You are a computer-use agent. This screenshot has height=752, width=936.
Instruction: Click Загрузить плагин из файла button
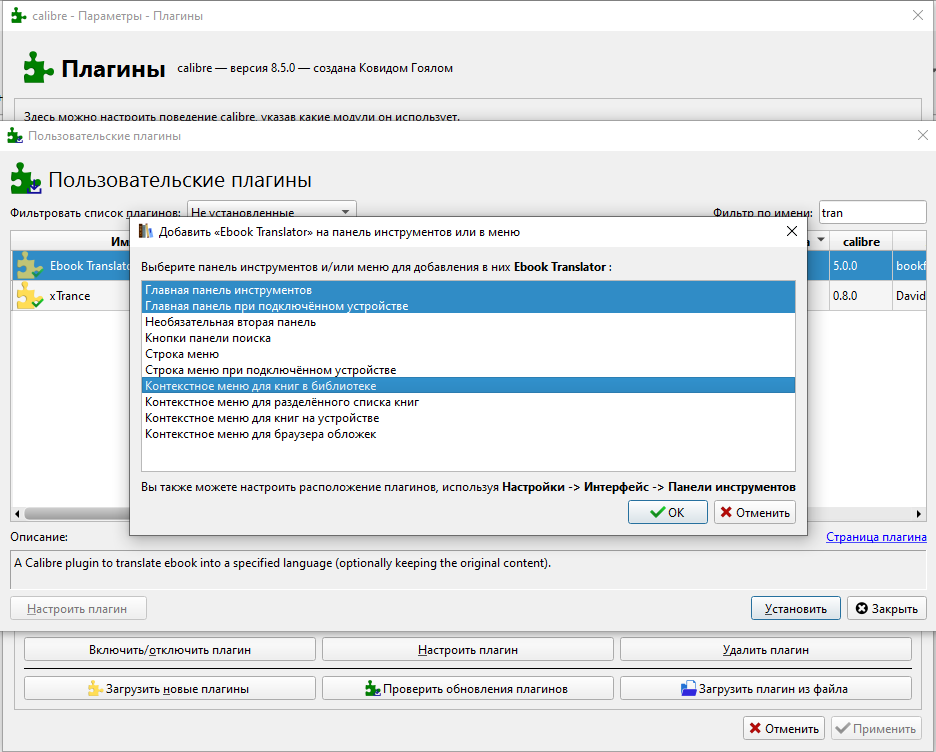765,688
